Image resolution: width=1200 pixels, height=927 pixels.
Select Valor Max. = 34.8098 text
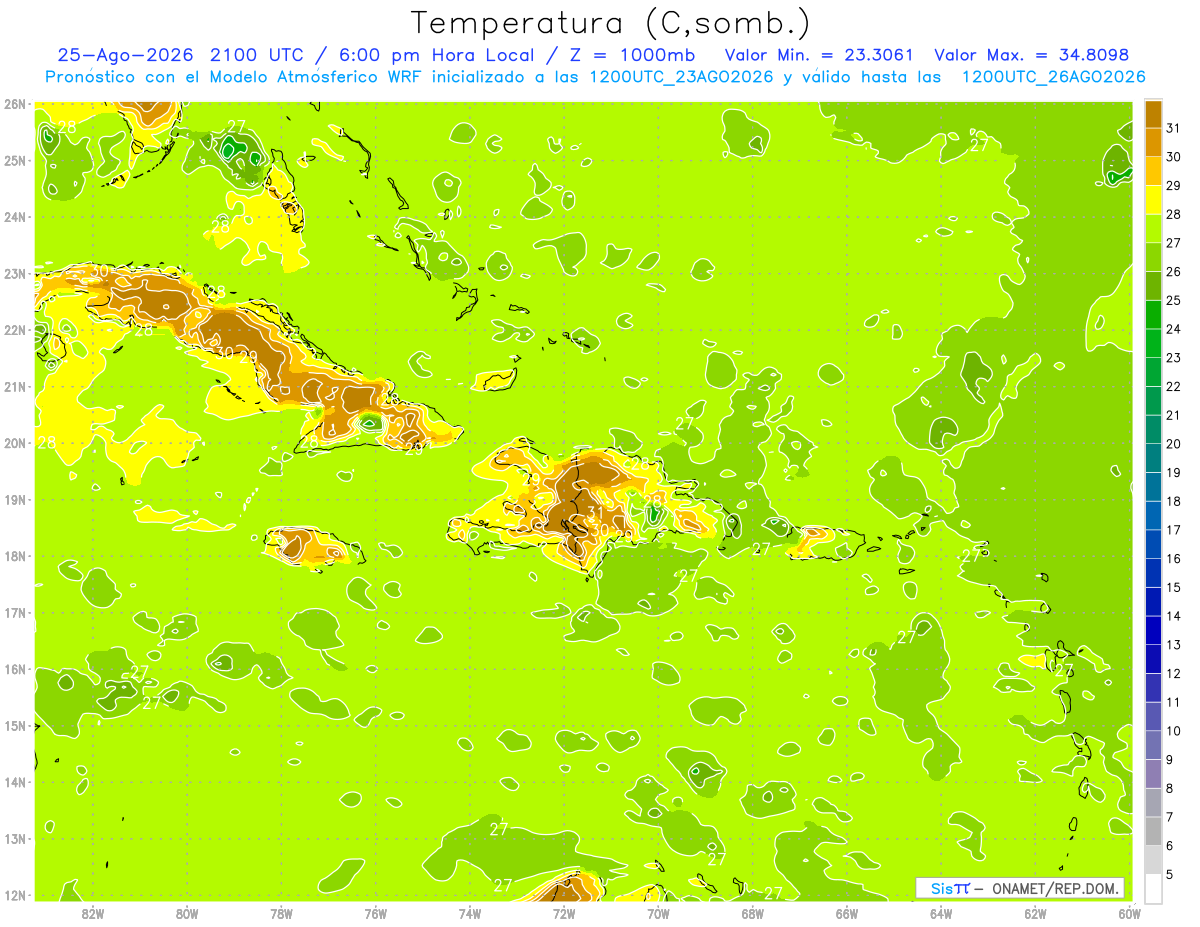(1031, 55)
